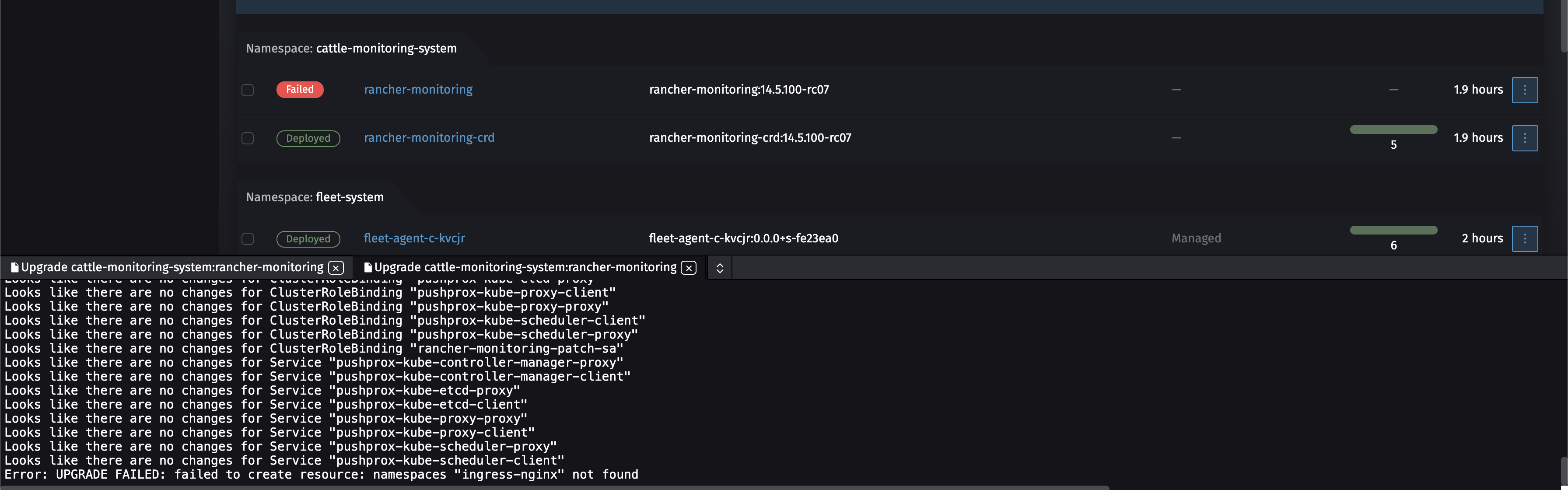Click the resource progress bar showing 5
The height and width of the screenshot is (490, 1568).
pos(1393,129)
